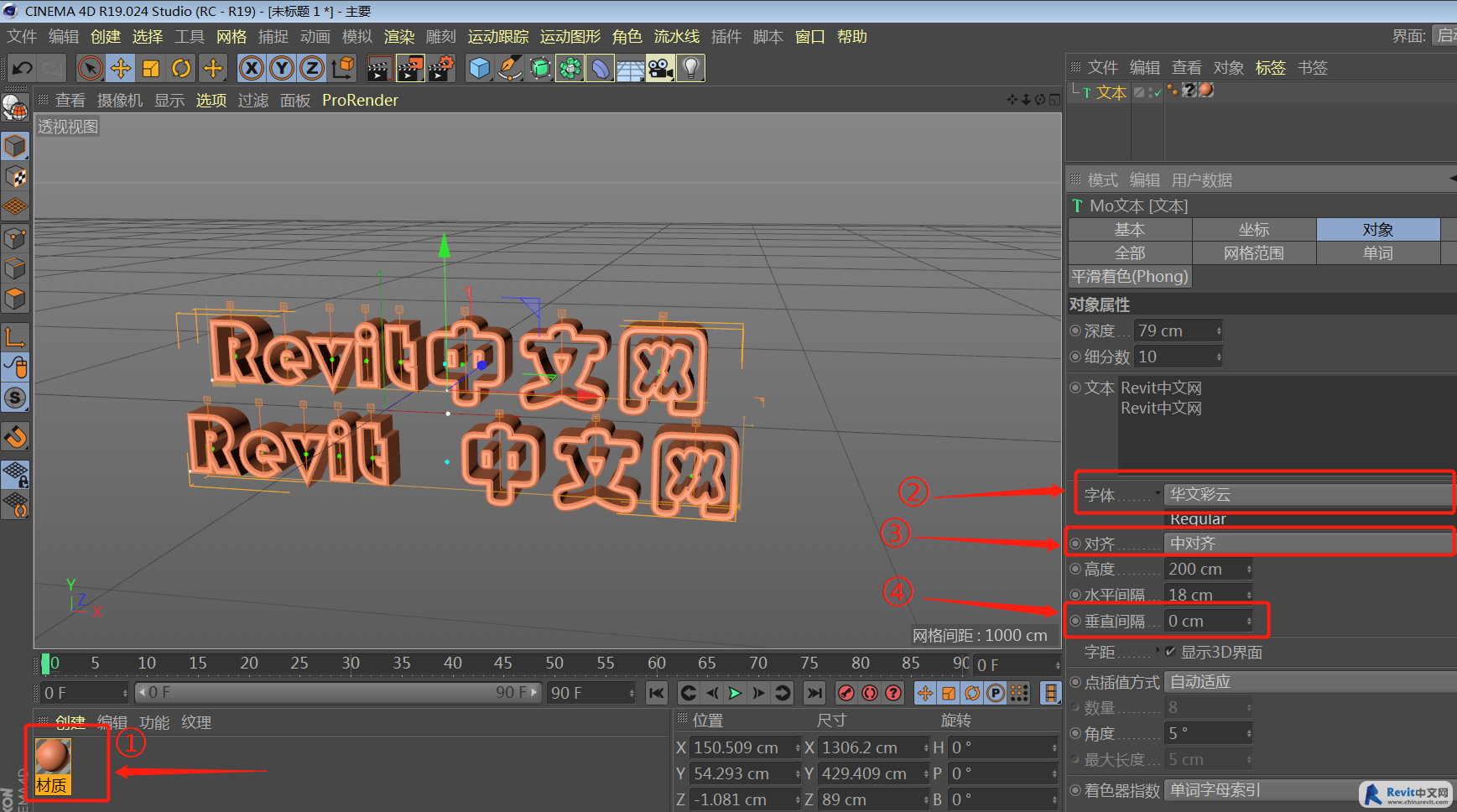Open Render Settings gear clapperboard

[x=442, y=68]
